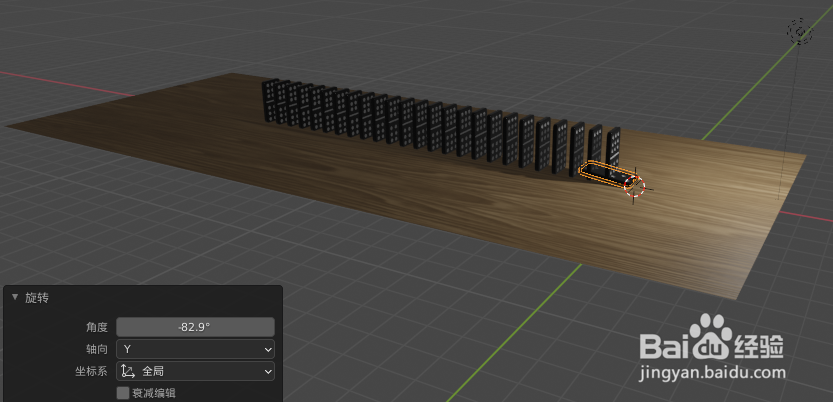Viewport: 833px width, 402px height.
Task: Click the 角度 field showing -82.9°
Action: 195,327
